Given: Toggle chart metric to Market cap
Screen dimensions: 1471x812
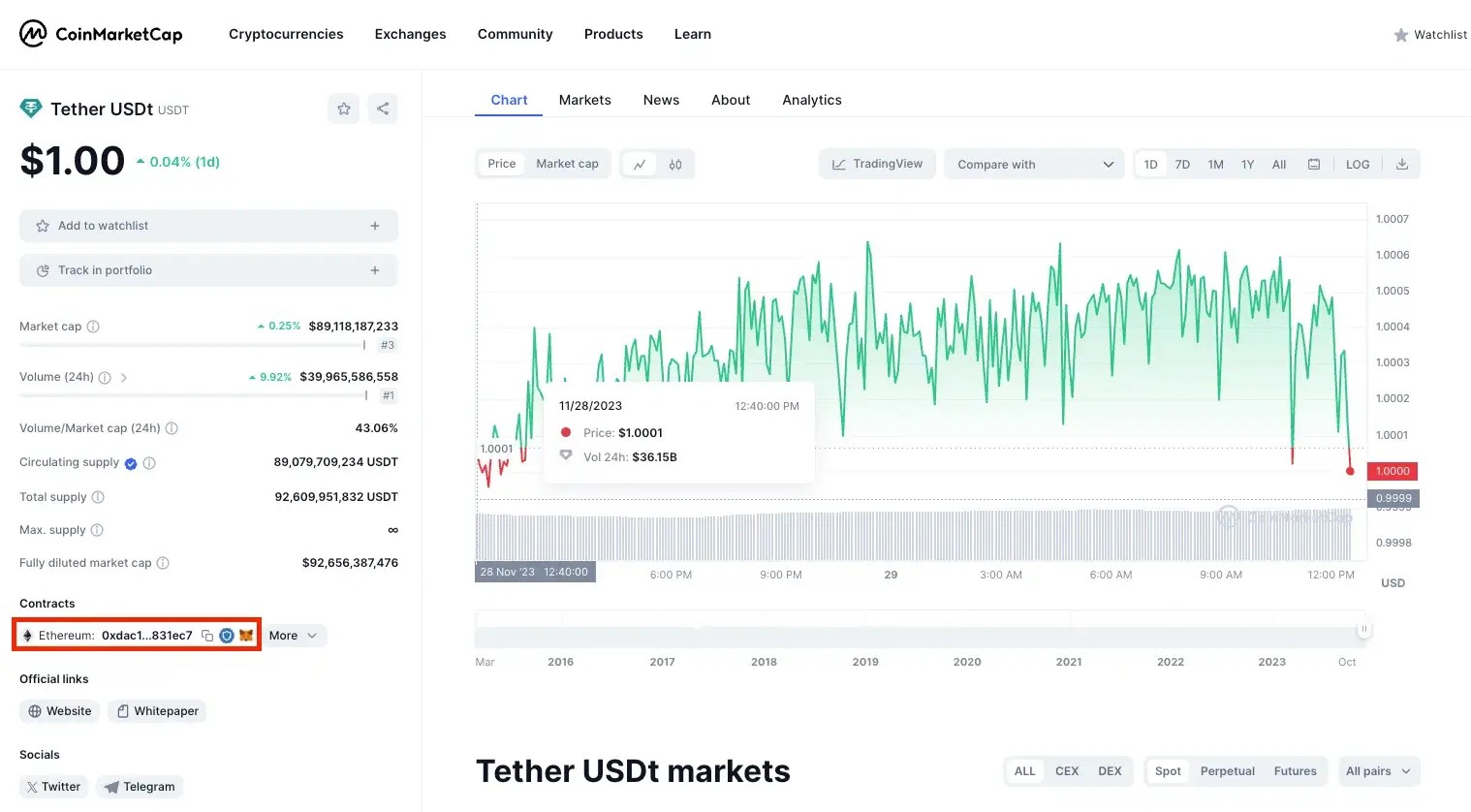Looking at the screenshot, I should pyautogui.click(x=567, y=164).
